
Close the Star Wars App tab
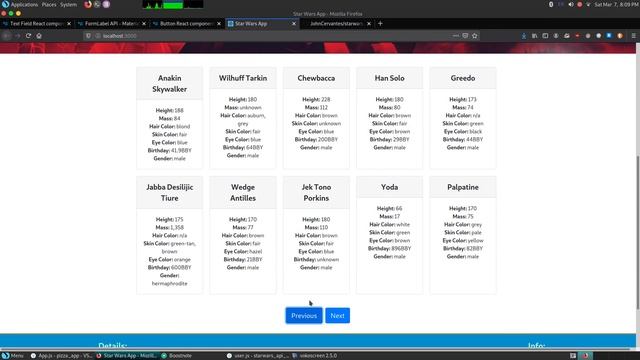[x=294, y=24]
